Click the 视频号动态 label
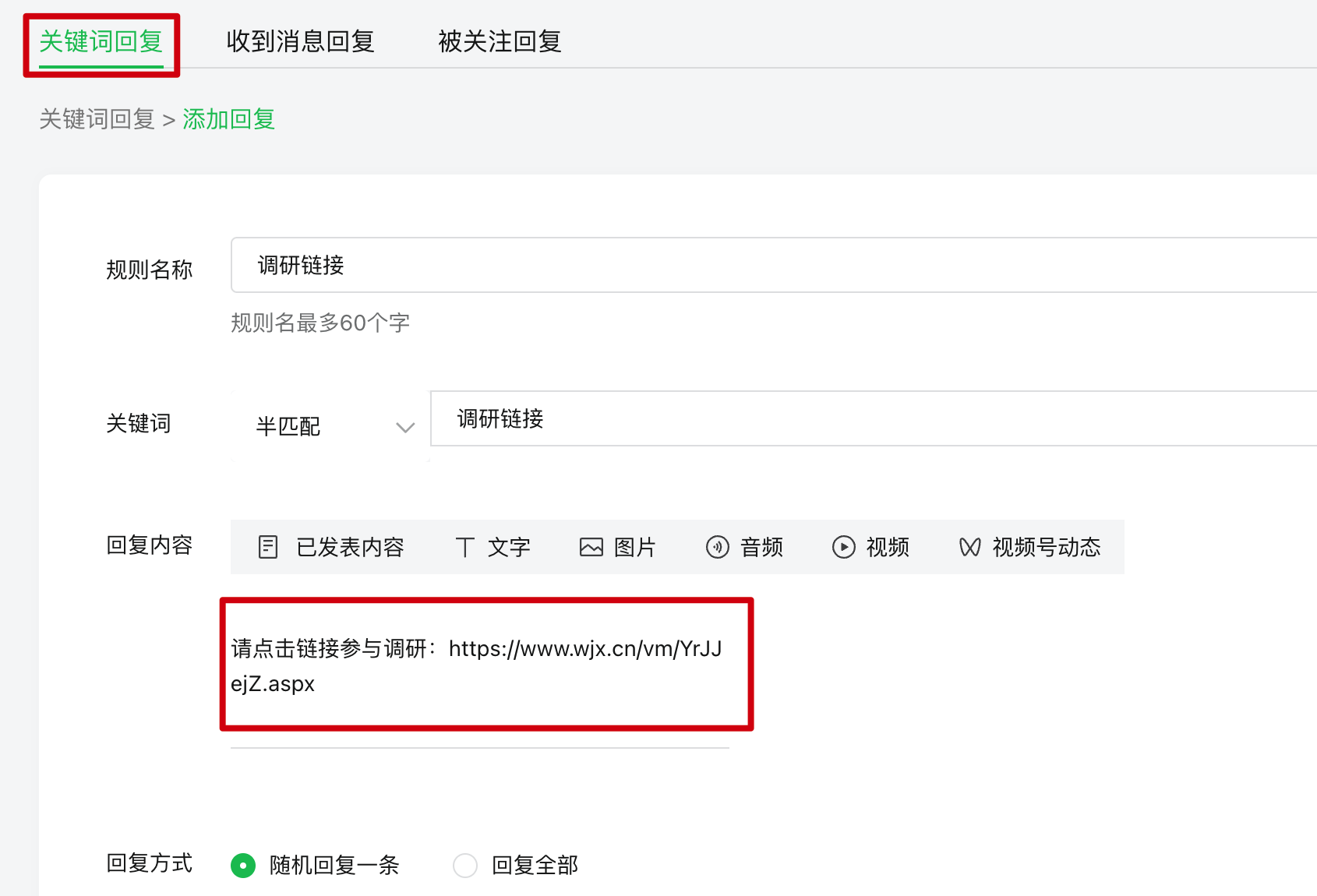 [1047, 547]
